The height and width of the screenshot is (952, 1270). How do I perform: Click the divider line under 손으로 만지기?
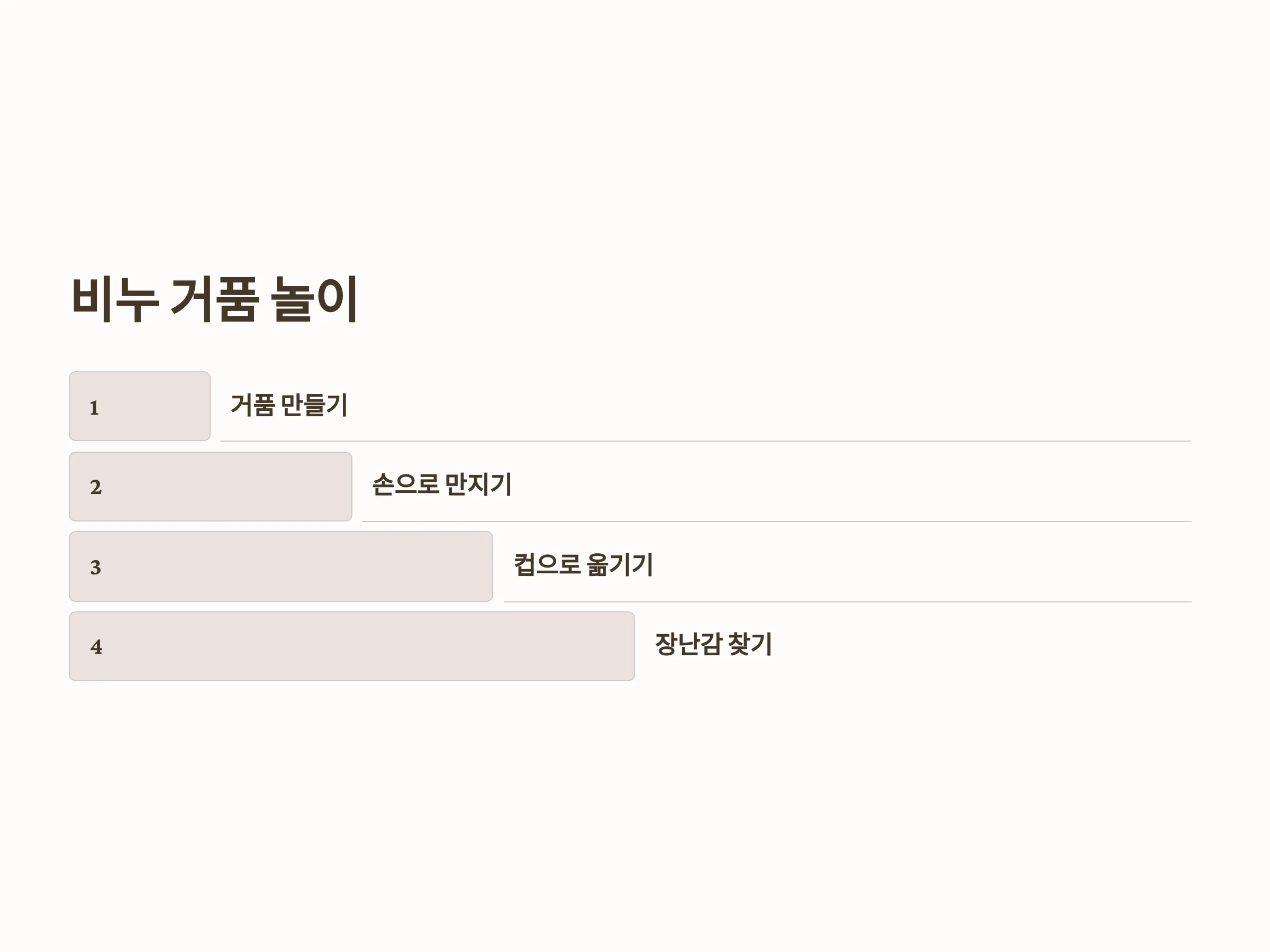[x=776, y=521]
